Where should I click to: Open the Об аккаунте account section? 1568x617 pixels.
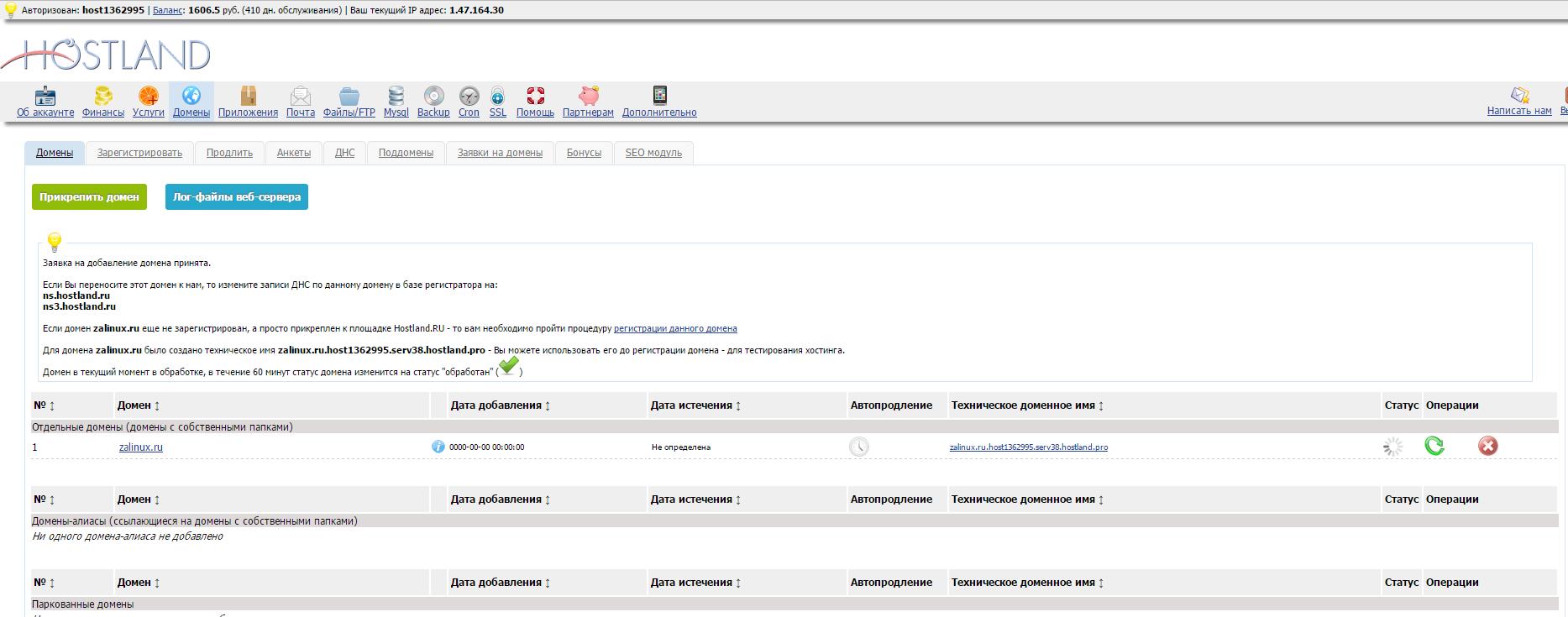pyautogui.click(x=45, y=102)
